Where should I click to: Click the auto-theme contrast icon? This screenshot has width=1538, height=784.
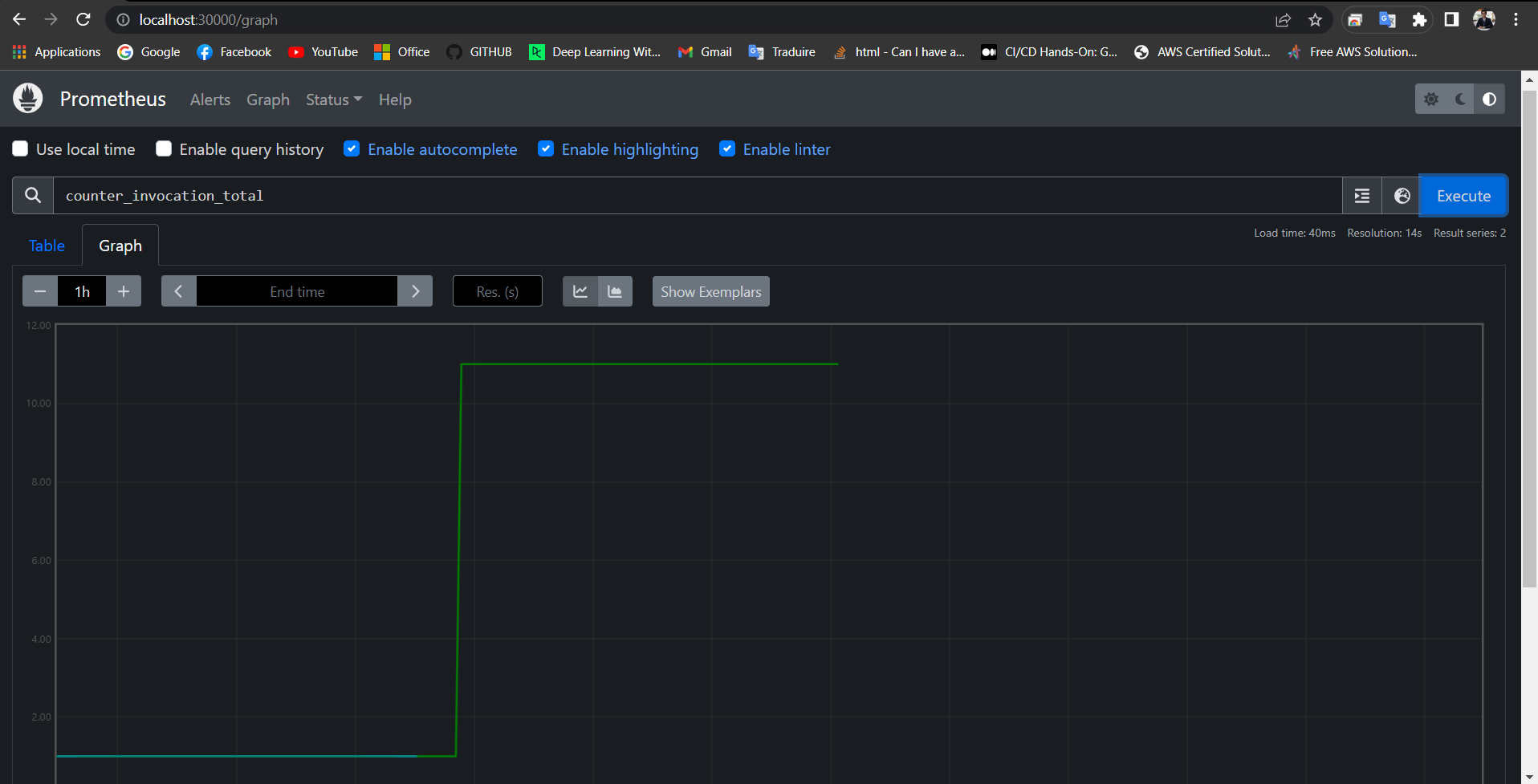[1490, 99]
